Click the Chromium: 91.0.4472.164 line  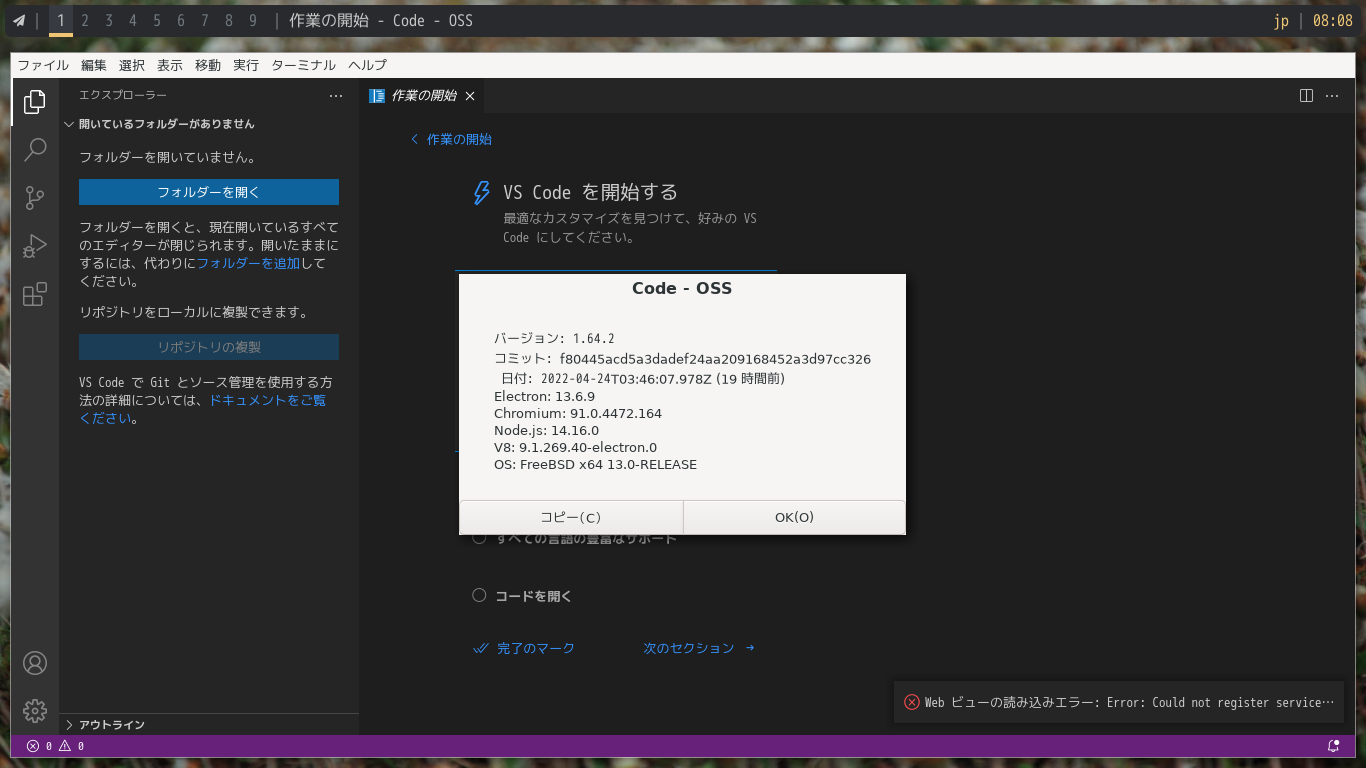pos(578,413)
